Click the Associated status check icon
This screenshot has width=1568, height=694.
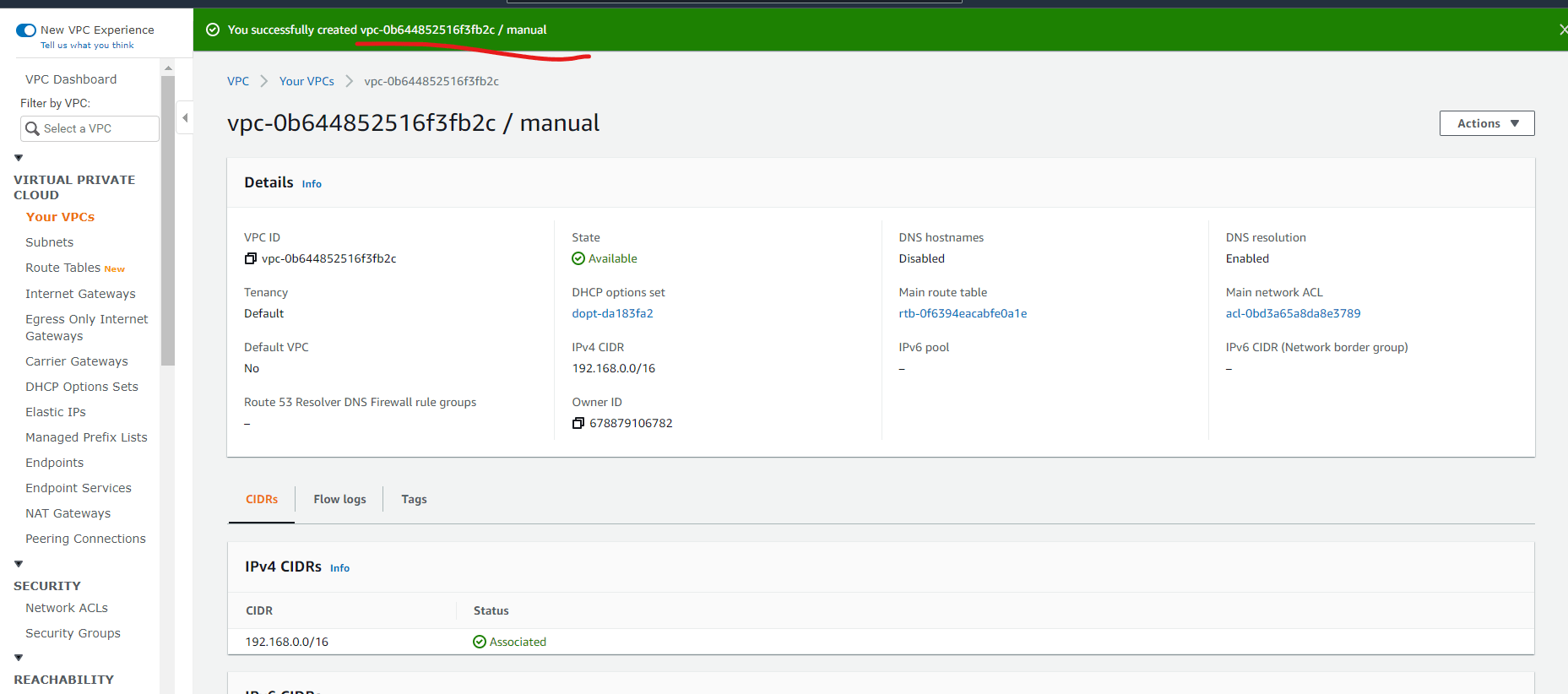[x=480, y=642]
